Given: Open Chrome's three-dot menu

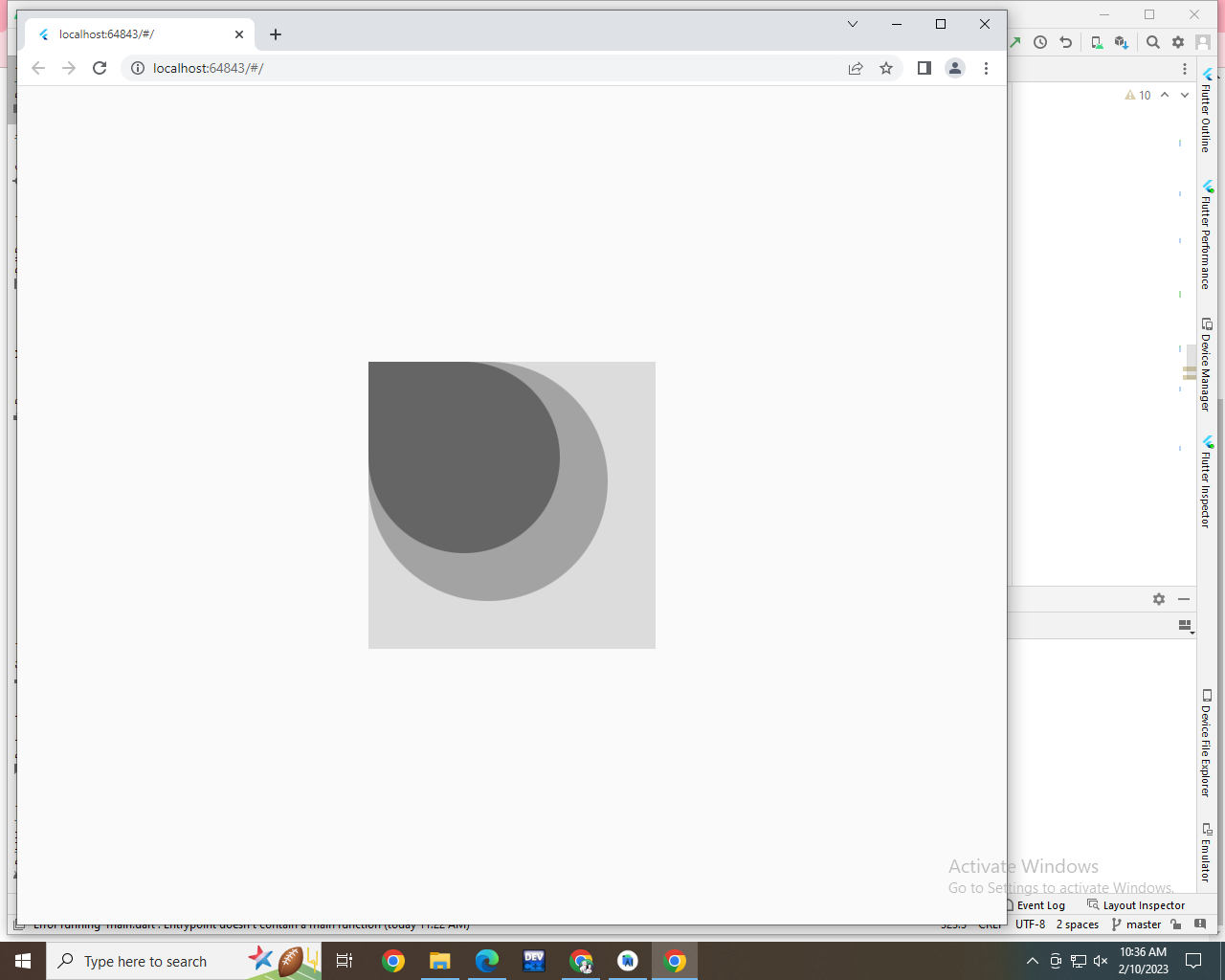Looking at the screenshot, I should point(987,68).
